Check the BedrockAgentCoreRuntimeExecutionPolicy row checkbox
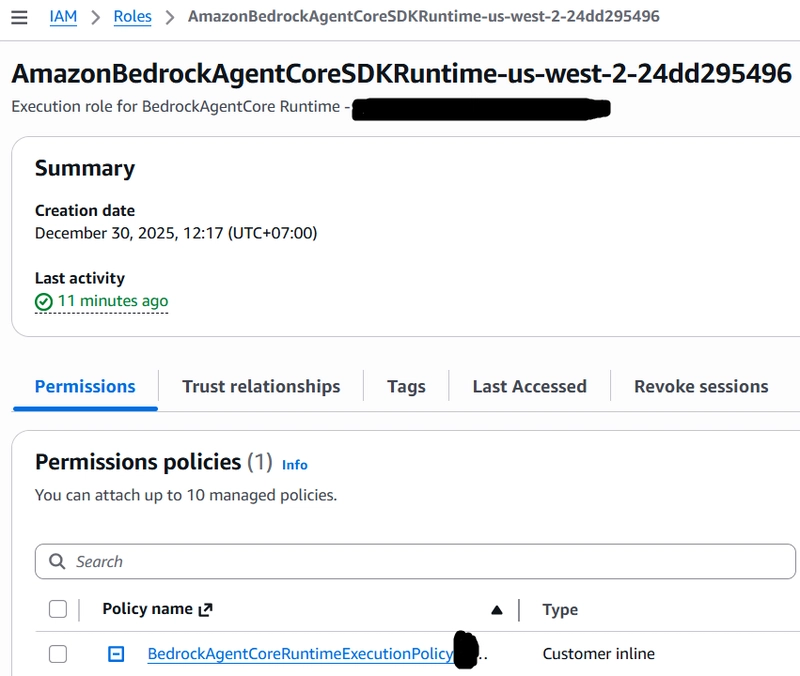Viewport: 800px width, 676px height. [x=58, y=654]
